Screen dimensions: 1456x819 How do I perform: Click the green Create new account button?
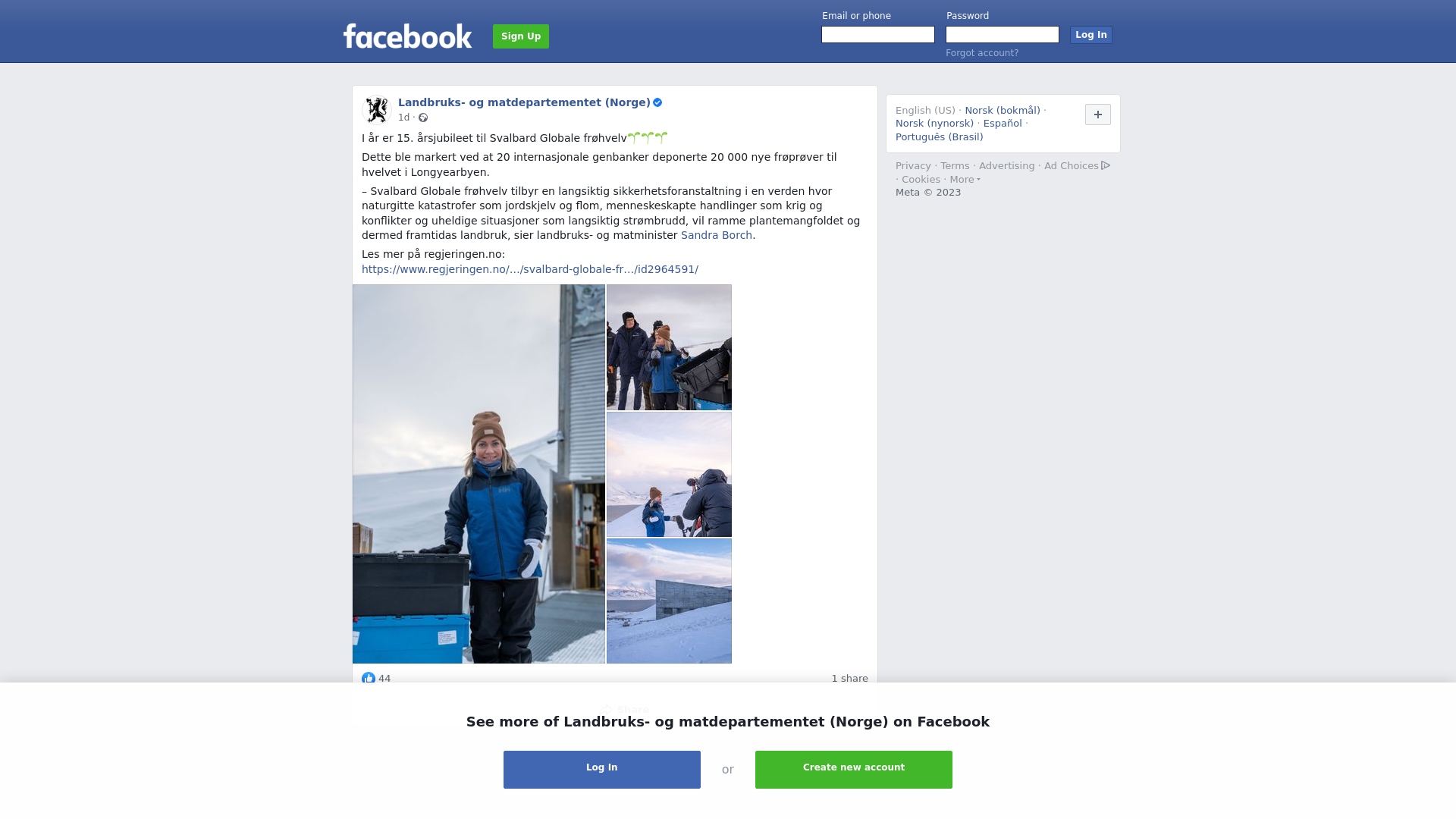[x=854, y=770]
